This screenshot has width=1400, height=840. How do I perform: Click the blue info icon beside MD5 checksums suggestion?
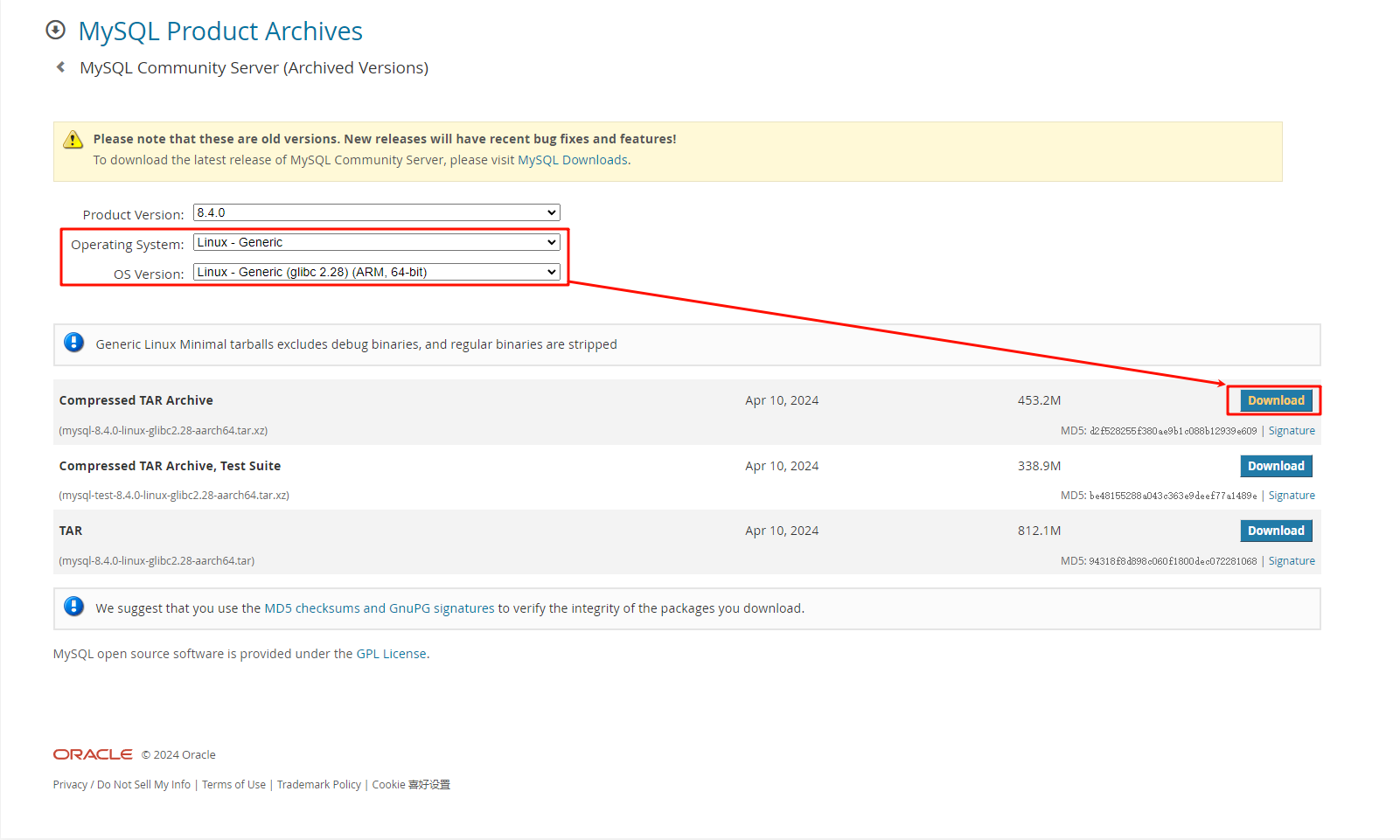74,607
